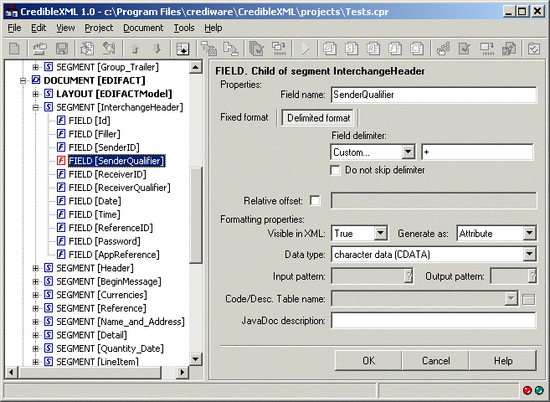Tick the Relative offset checkbox
550x402 pixels.
pyautogui.click(x=315, y=201)
